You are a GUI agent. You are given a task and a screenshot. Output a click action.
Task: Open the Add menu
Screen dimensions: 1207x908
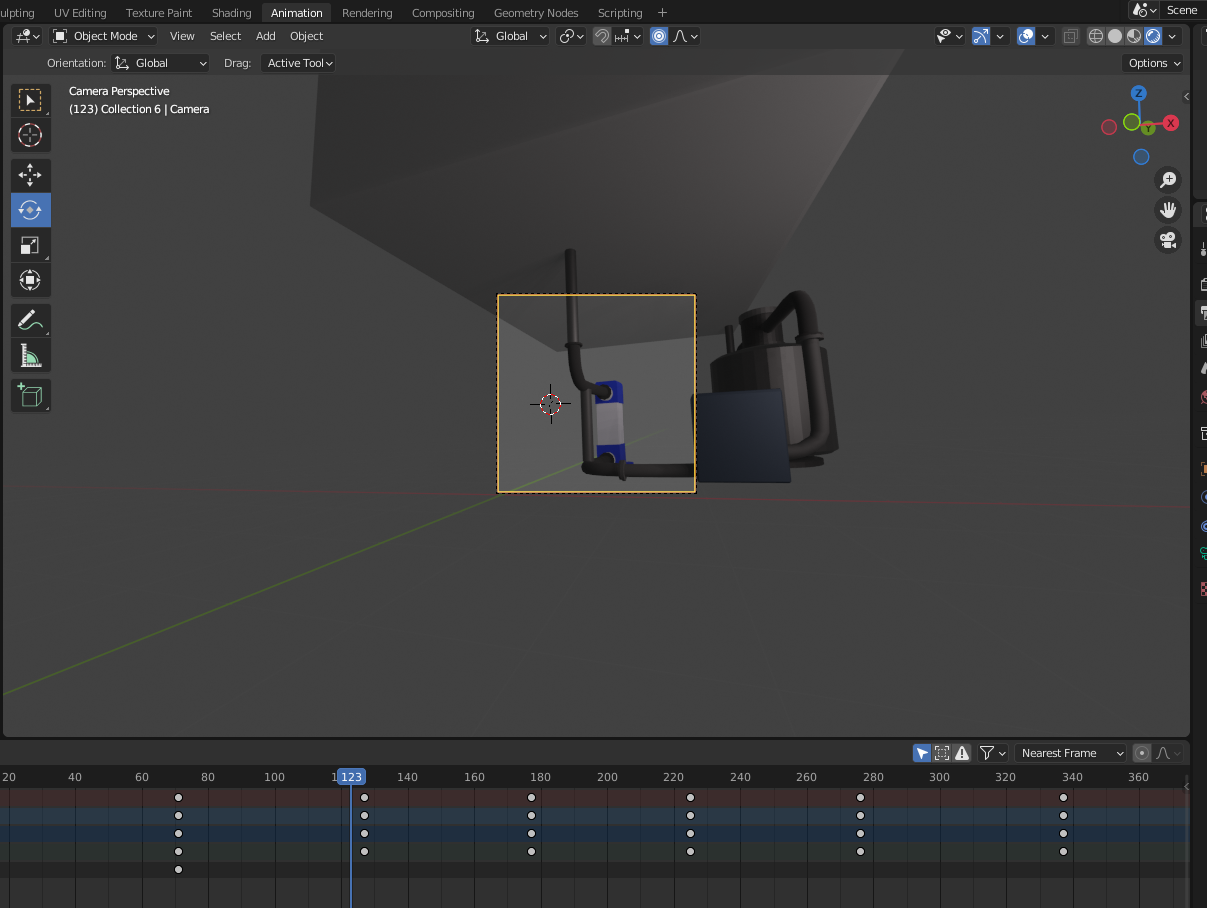click(265, 36)
